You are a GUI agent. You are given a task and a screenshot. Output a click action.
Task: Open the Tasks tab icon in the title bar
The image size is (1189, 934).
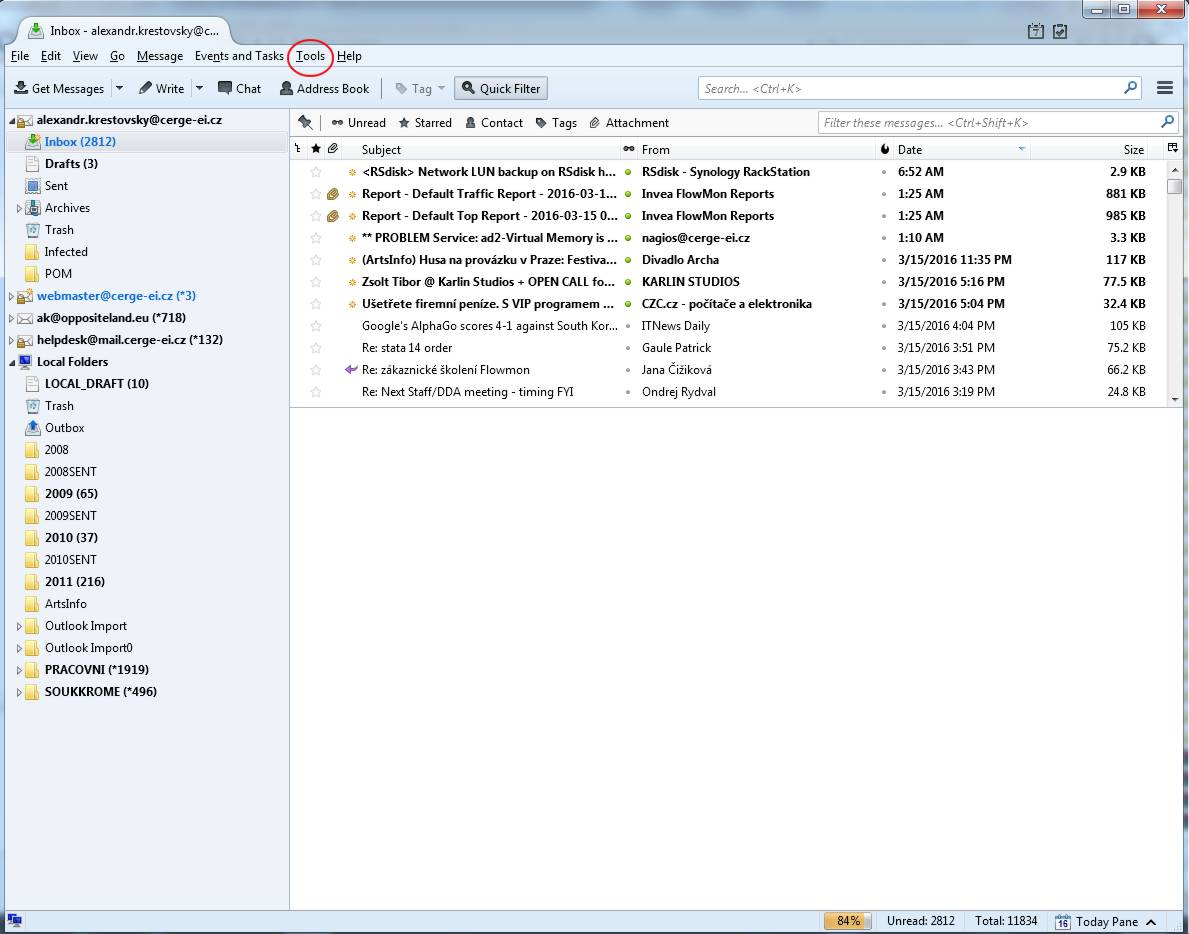coord(1060,32)
